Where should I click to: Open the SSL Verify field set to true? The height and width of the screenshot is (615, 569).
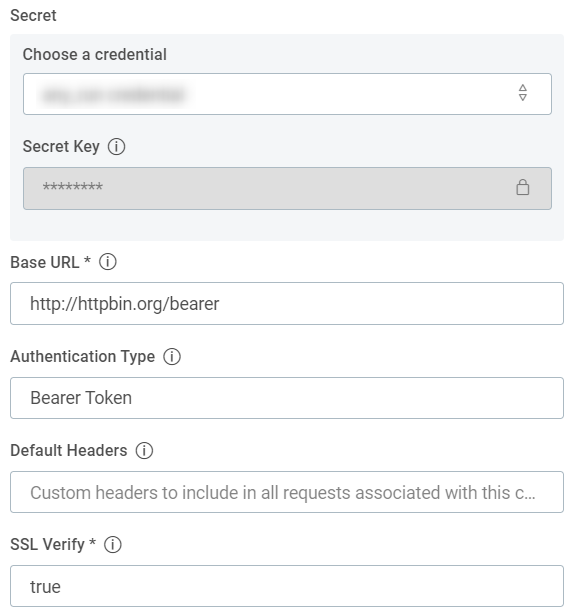pyautogui.click(x=287, y=586)
